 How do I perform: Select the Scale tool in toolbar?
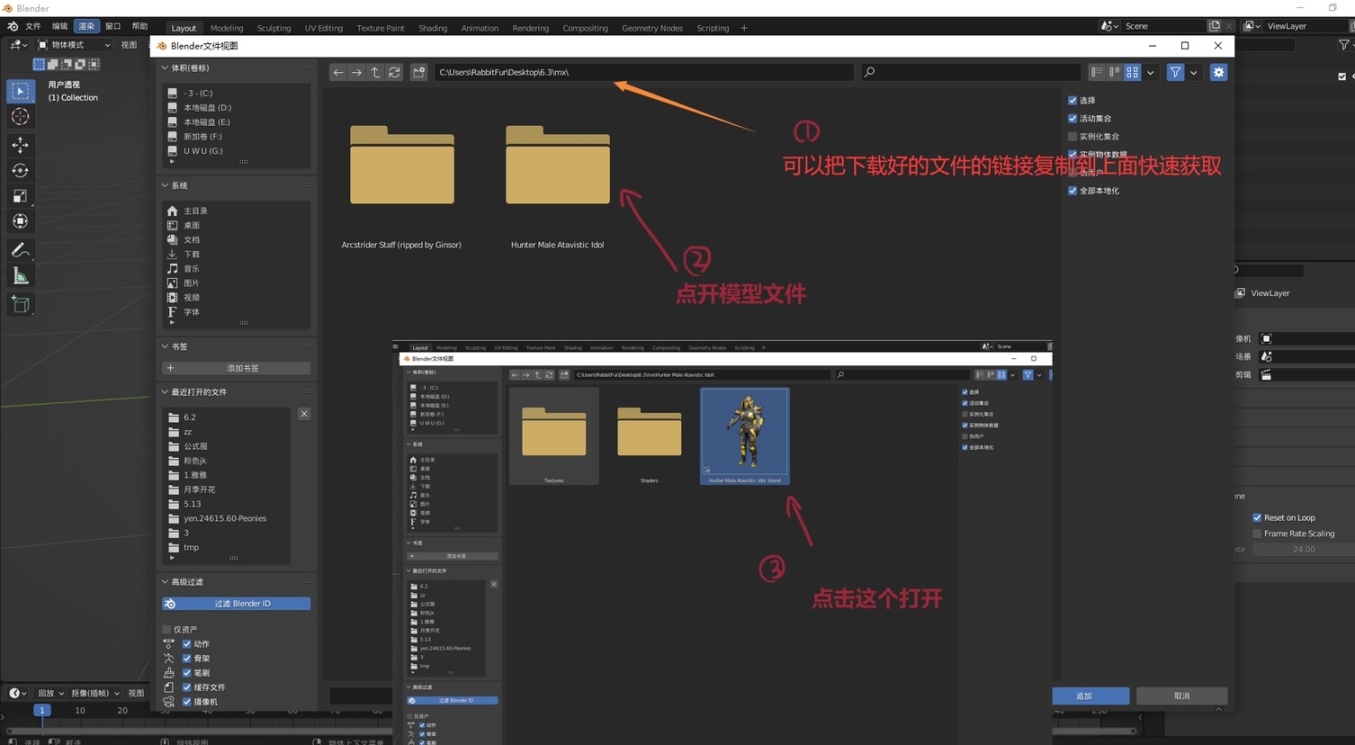20,196
